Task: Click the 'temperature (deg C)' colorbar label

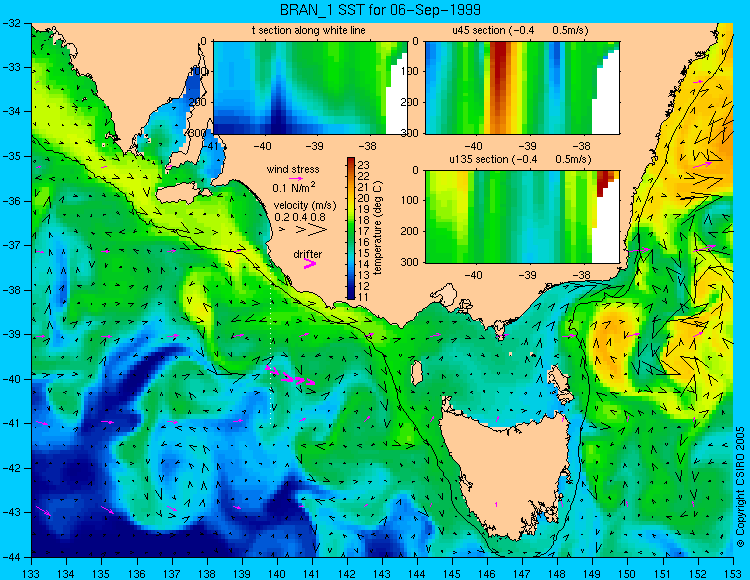Action: click(378, 228)
